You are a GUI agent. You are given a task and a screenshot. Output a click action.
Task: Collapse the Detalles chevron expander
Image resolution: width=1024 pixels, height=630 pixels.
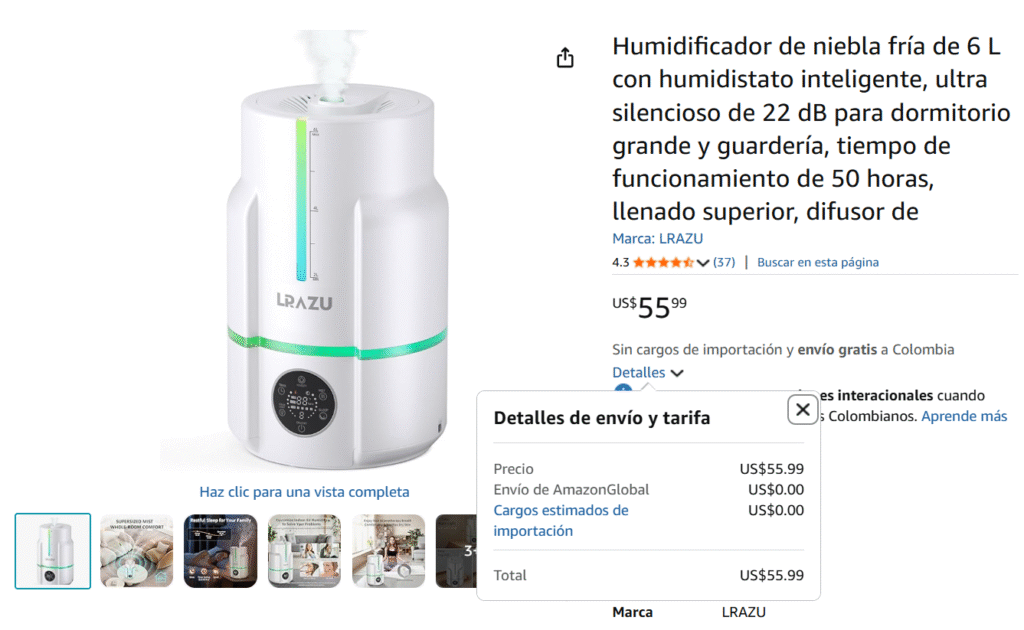[x=677, y=373]
